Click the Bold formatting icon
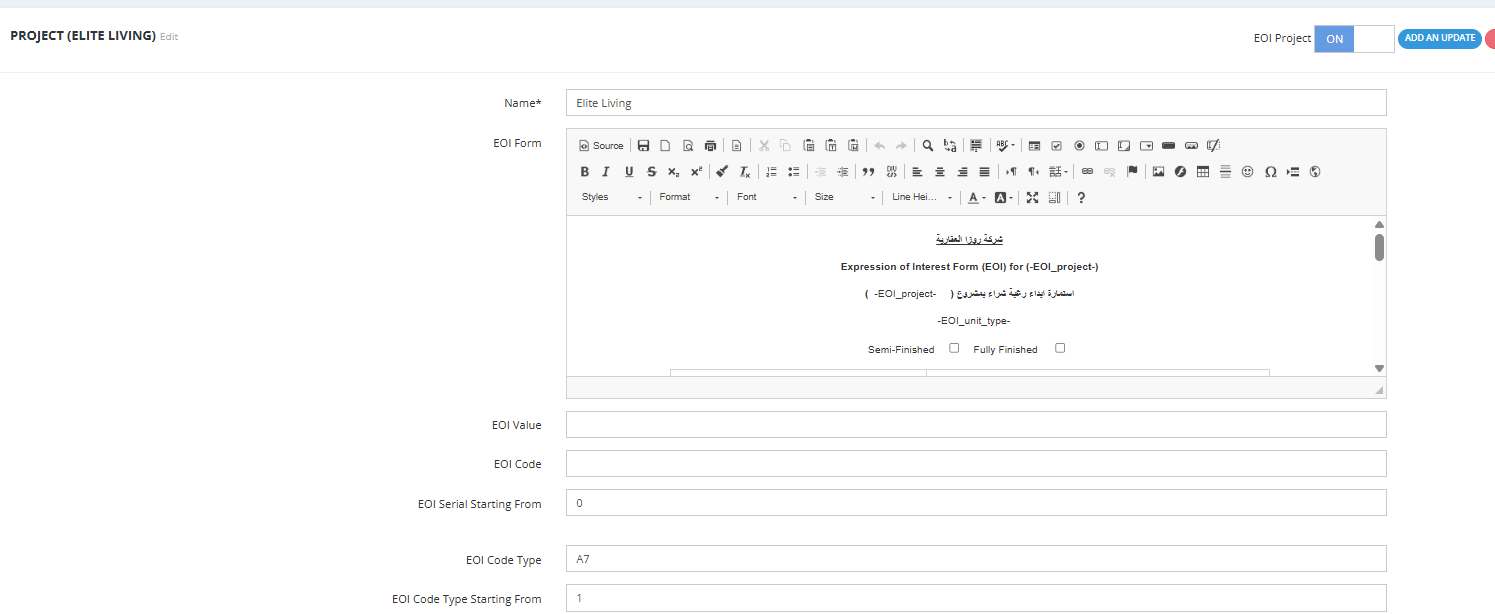 point(585,172)
